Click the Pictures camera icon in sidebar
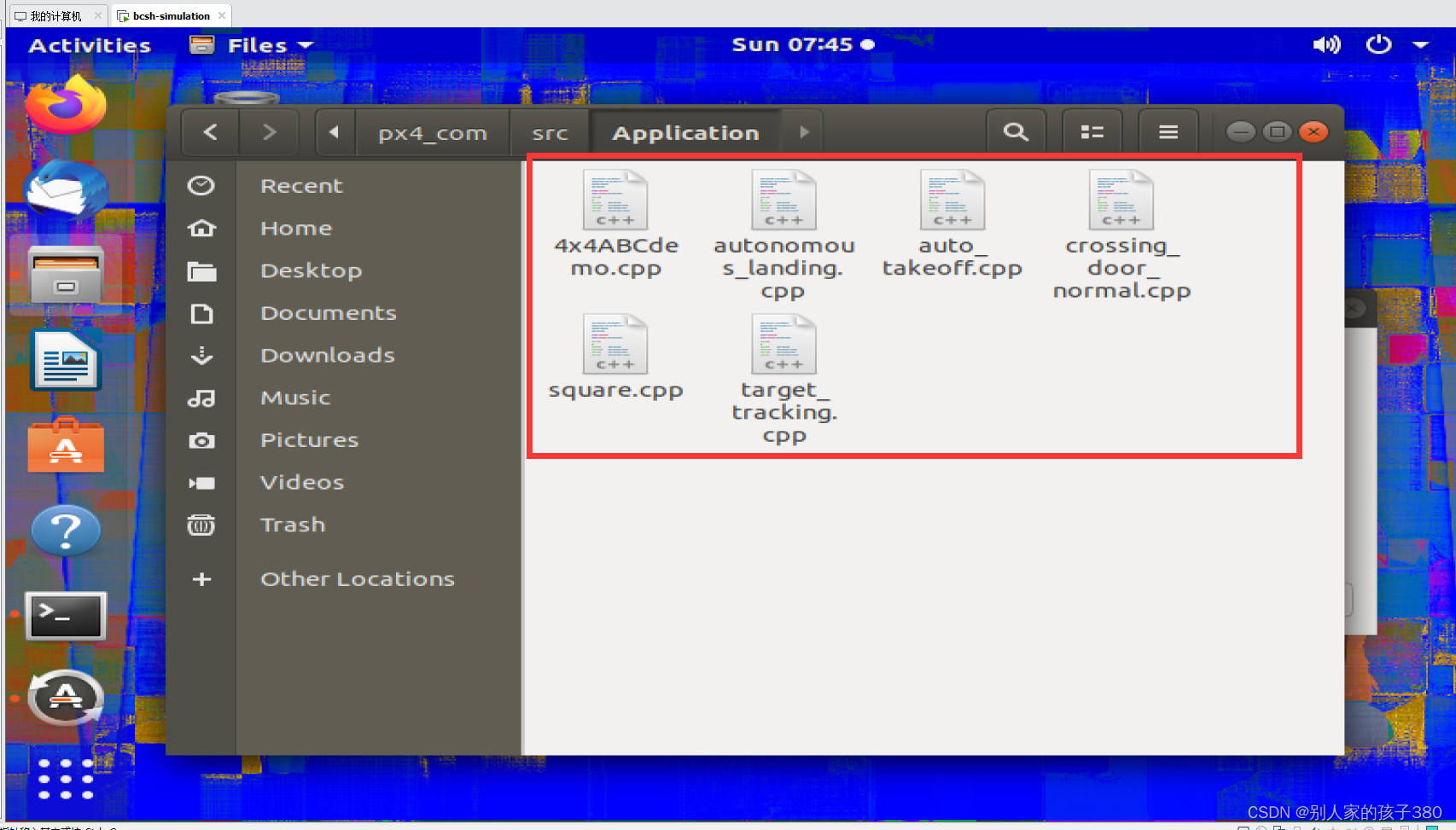The image size is (1456, 830). tap(201, 440)
